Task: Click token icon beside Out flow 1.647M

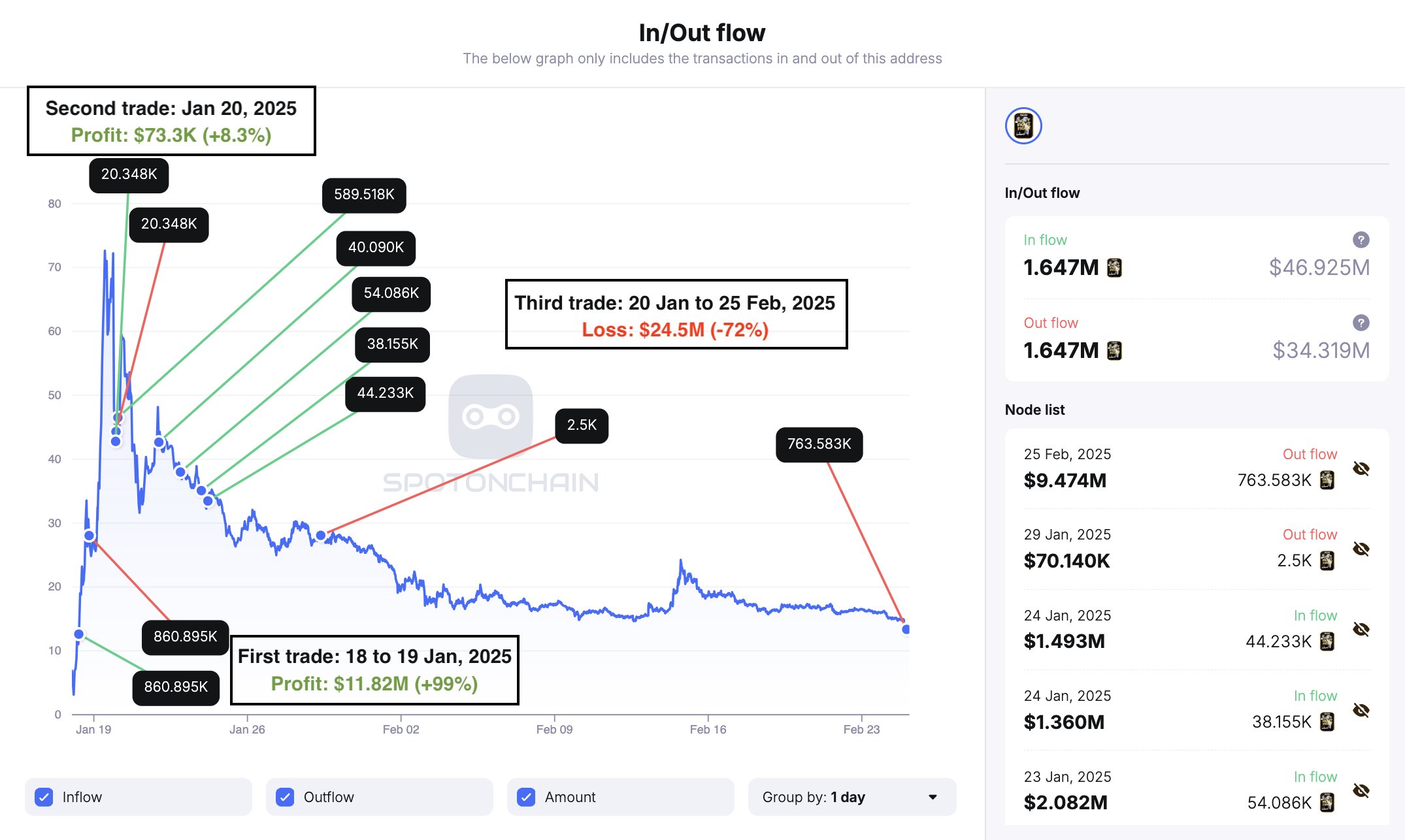Action: coord(1114,351)
